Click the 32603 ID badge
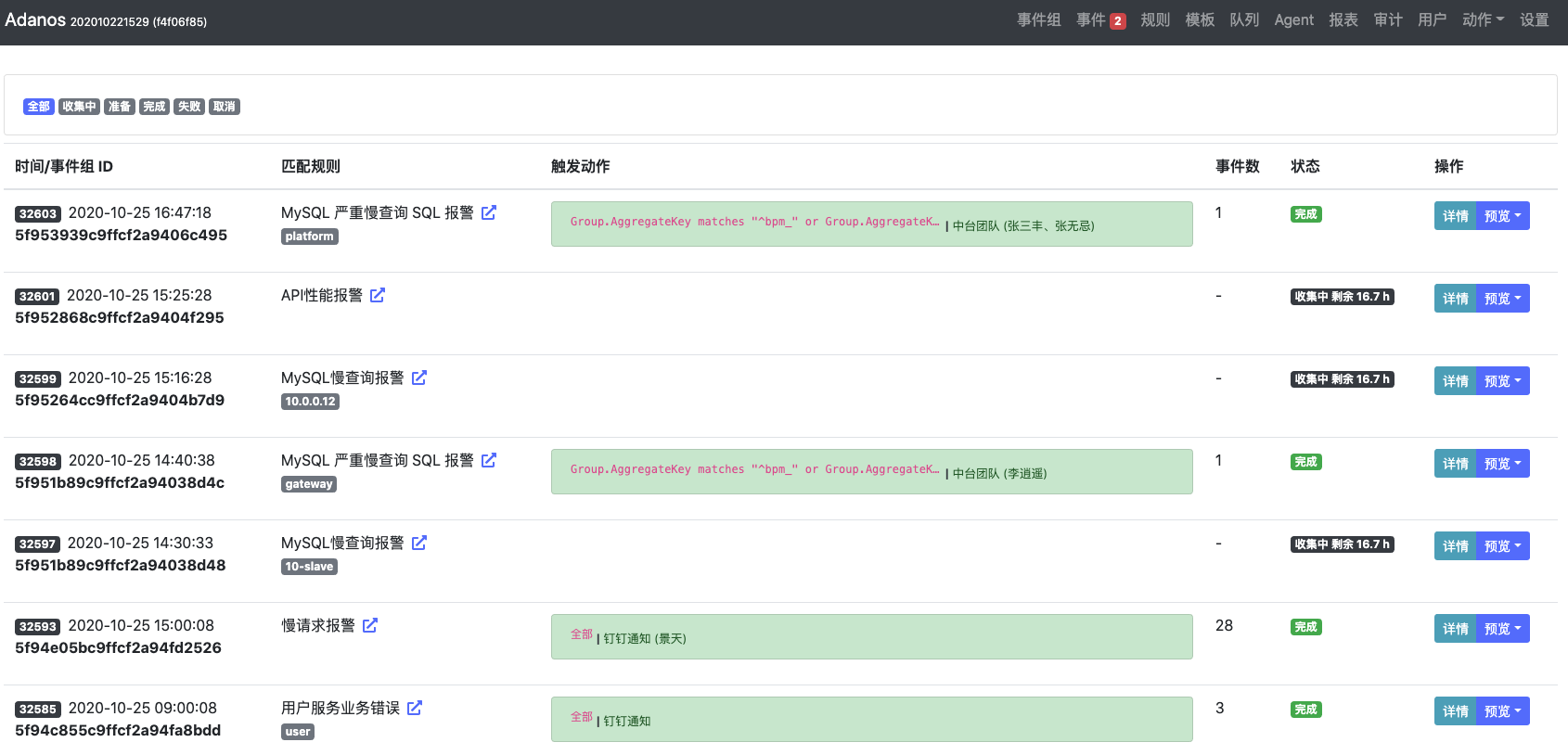 coord(38,214)
